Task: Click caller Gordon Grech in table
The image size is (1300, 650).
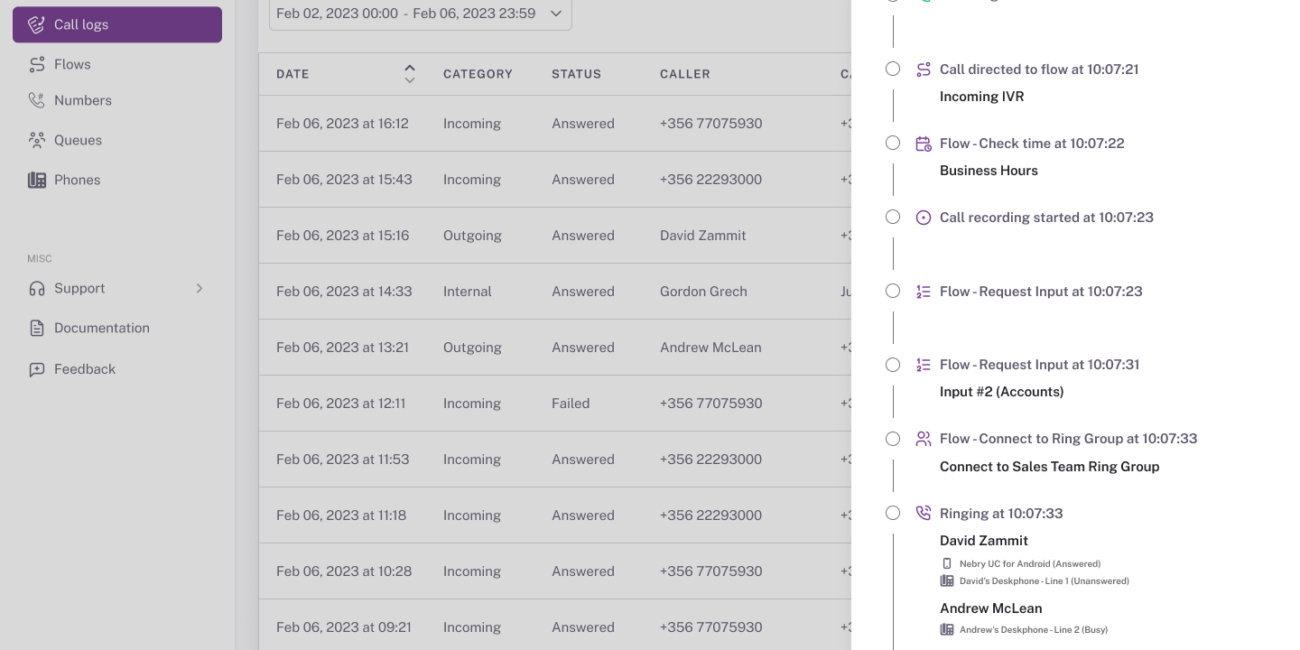Action: click(704, 292)
